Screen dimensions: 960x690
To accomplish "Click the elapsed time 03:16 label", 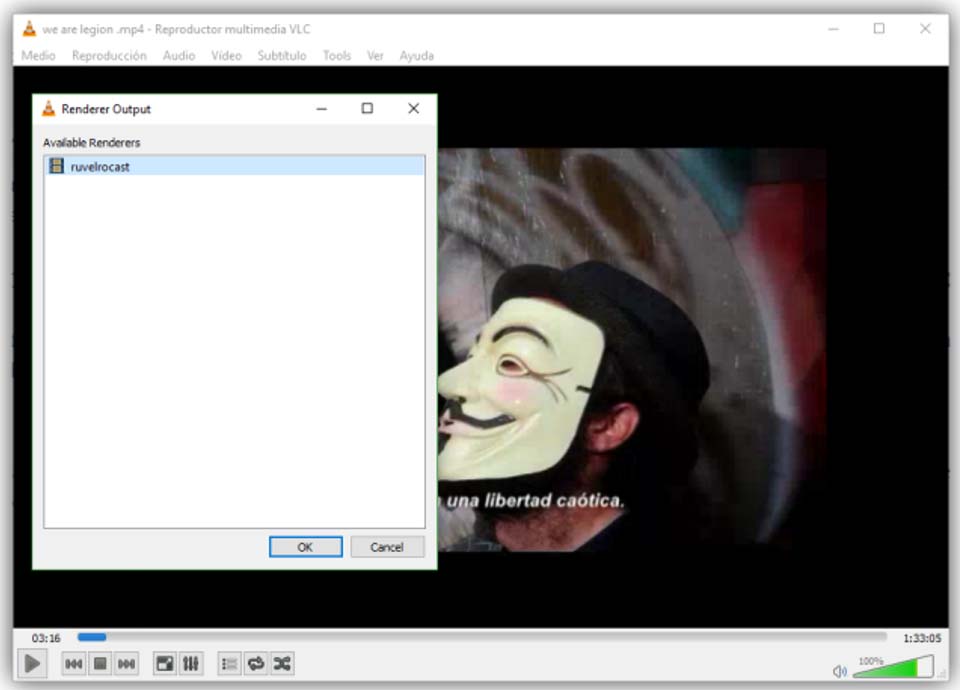I will coord(46,638).
